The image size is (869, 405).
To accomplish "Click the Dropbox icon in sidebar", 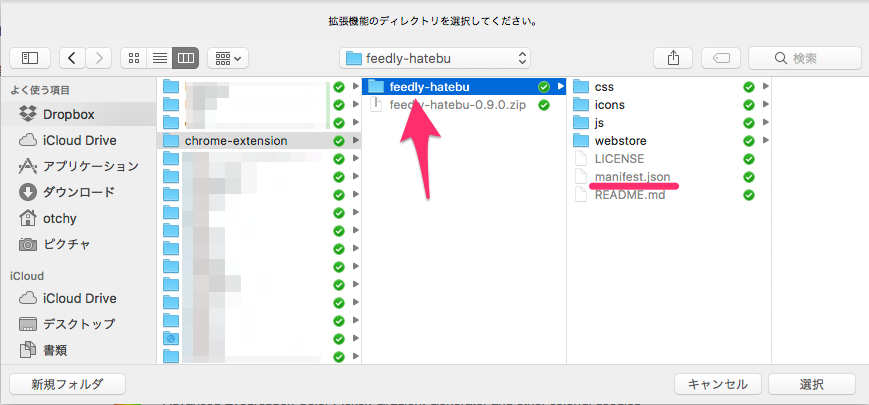I will click(27, 115).
